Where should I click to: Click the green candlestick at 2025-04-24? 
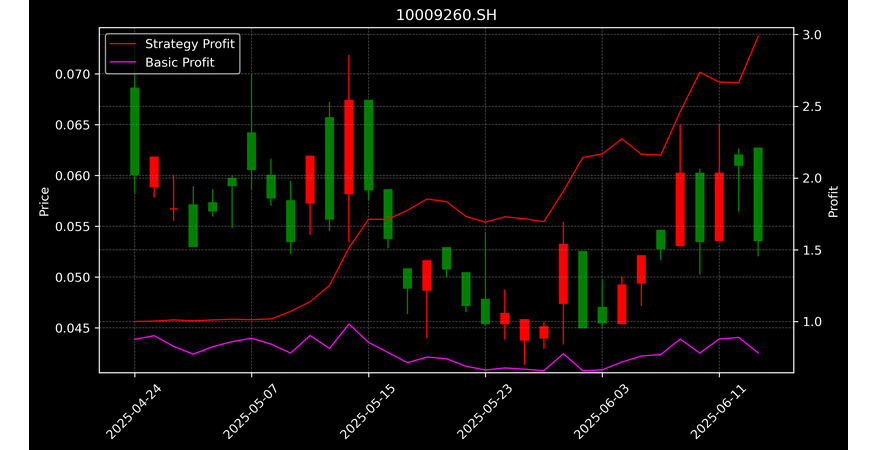[x=134, y=132]
